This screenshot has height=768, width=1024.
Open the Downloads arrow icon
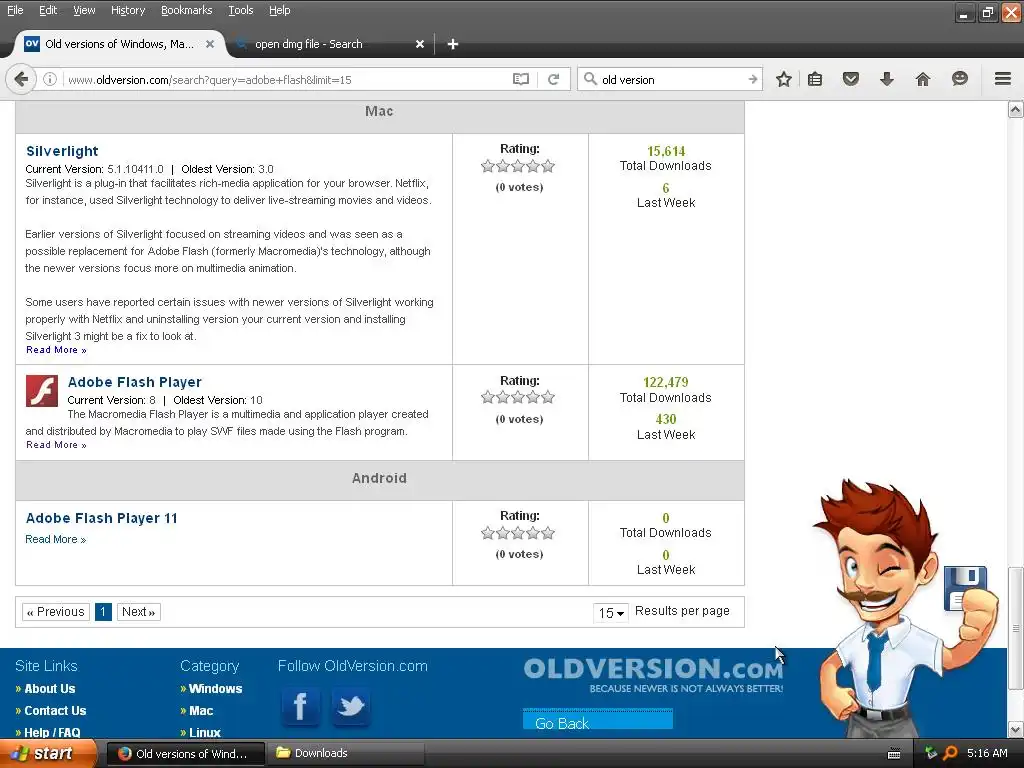click(886, 80)
